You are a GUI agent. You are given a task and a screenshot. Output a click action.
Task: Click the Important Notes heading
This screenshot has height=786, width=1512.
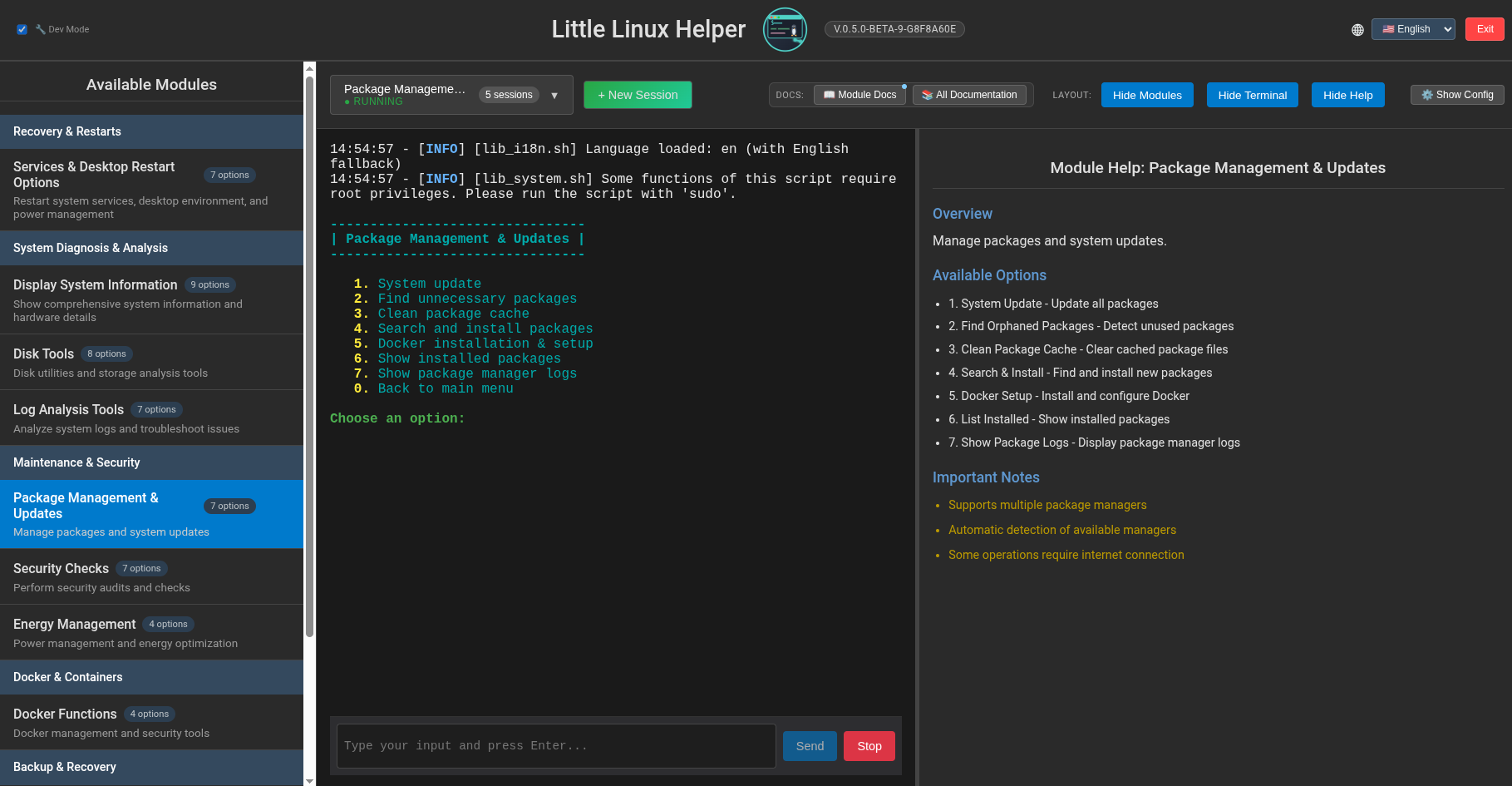(986, 477)
